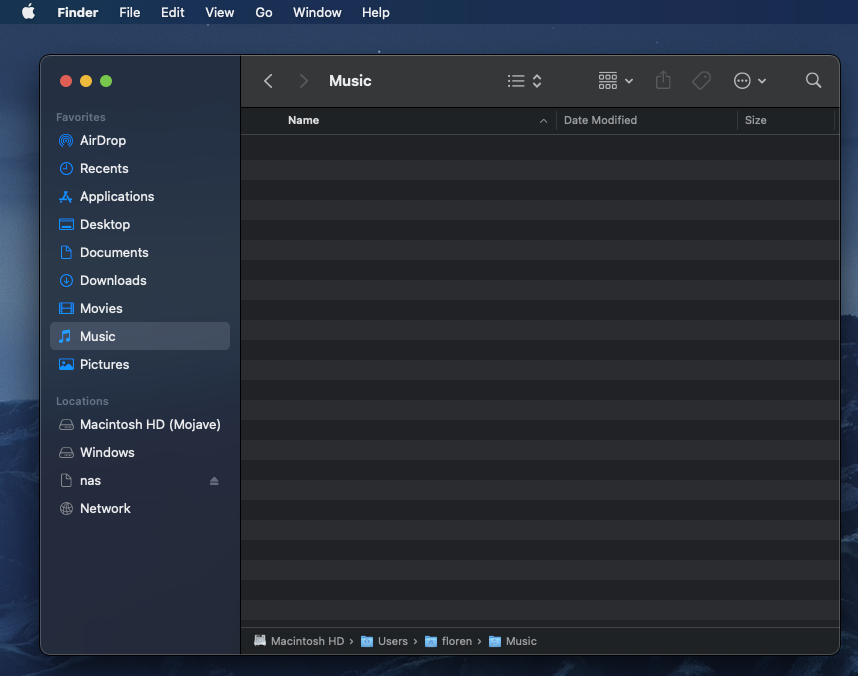Open Macintosh HD (Mojave) volume

[x=140, y=425]
